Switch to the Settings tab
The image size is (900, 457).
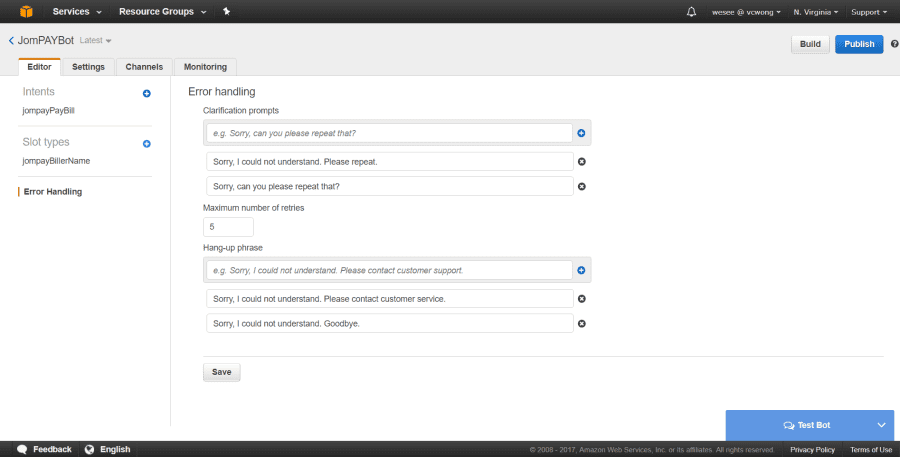tap(88, 67)
